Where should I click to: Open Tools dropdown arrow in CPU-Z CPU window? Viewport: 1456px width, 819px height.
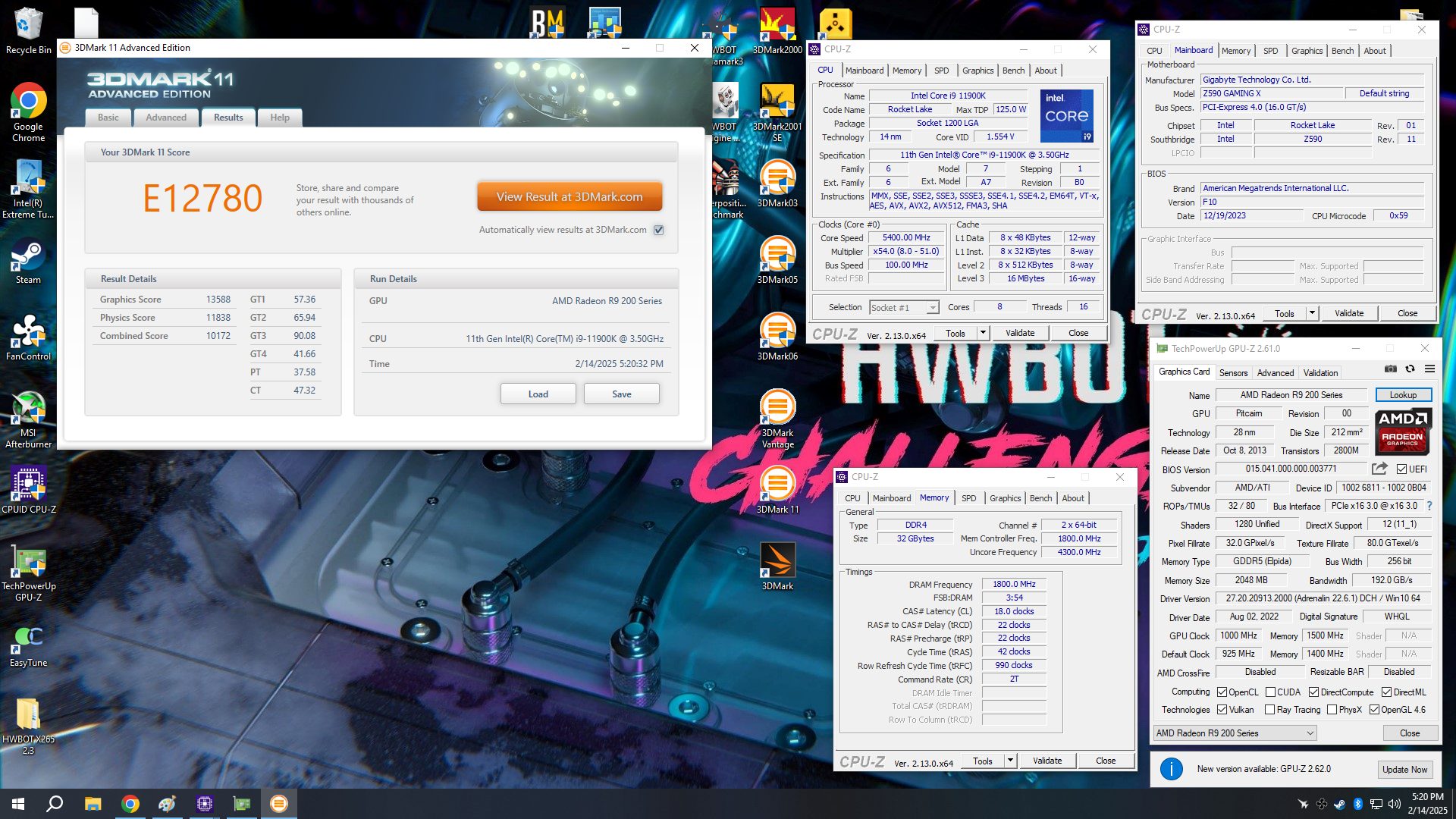point(983,333)
